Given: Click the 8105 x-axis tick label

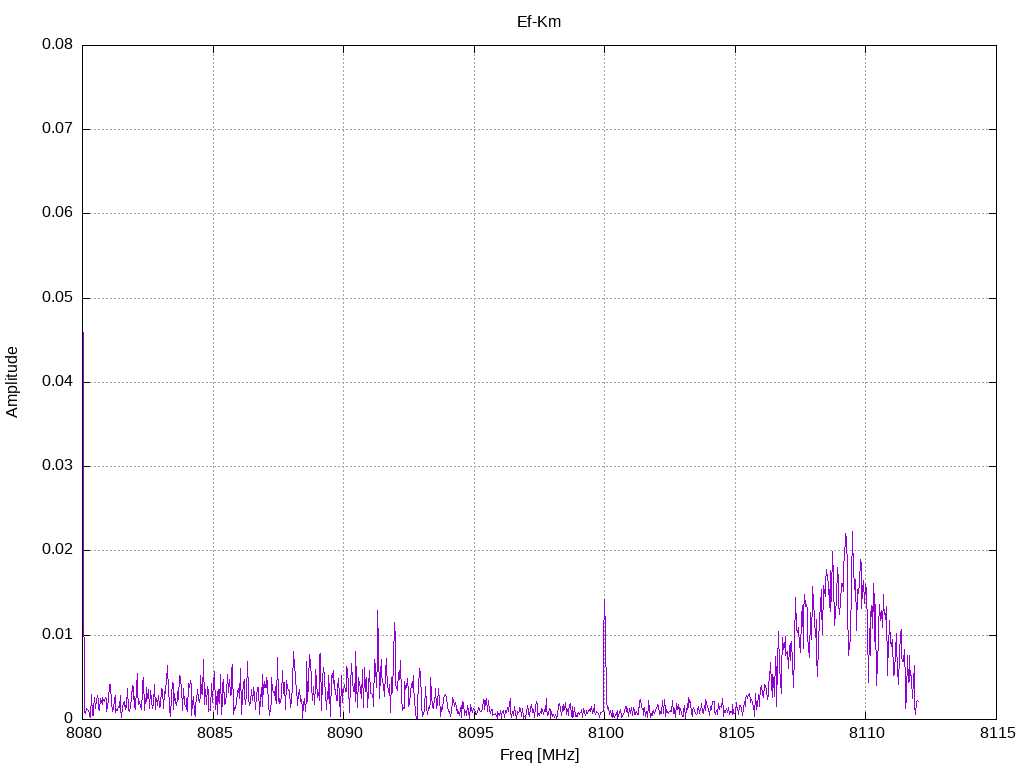Looking at the screenshot, I should point(735,733).
